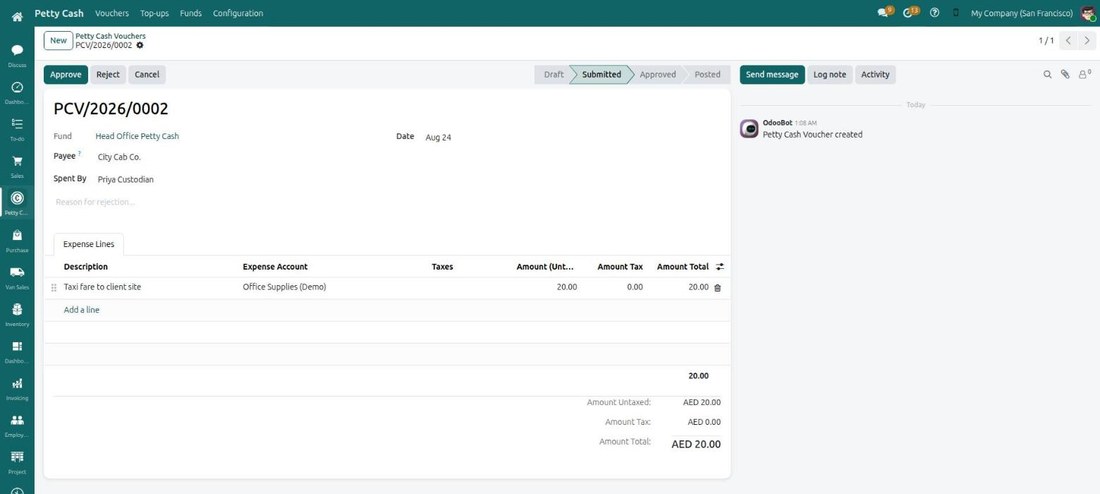Viewport: 1100px width, 494px height.
Task: Click Add a line link
Action: [81, 309]
